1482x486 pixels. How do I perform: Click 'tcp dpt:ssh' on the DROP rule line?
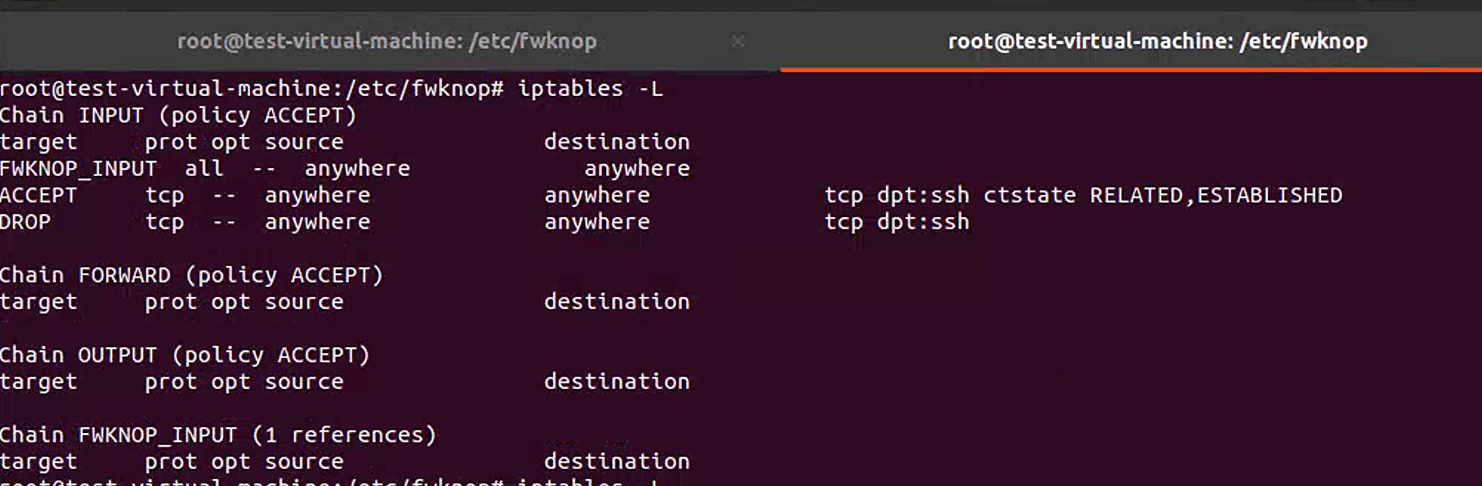897,222
